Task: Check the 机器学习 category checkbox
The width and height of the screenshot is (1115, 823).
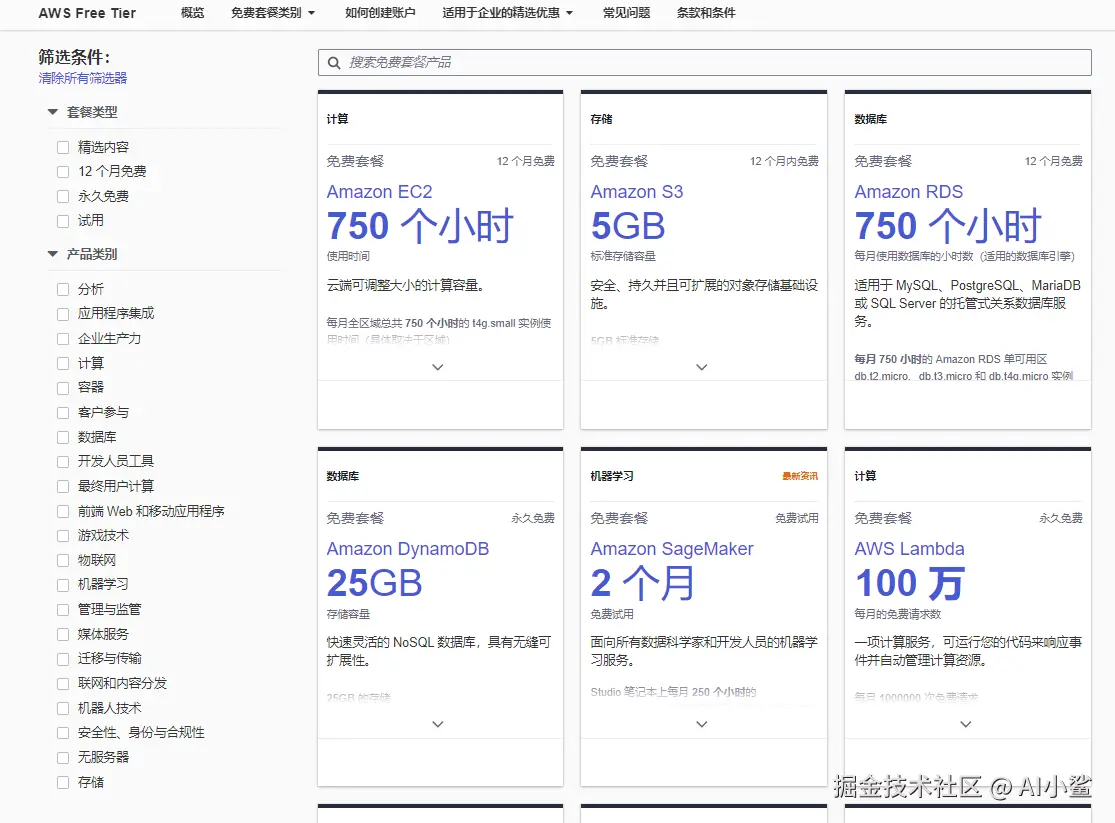Action: (63, 585)
